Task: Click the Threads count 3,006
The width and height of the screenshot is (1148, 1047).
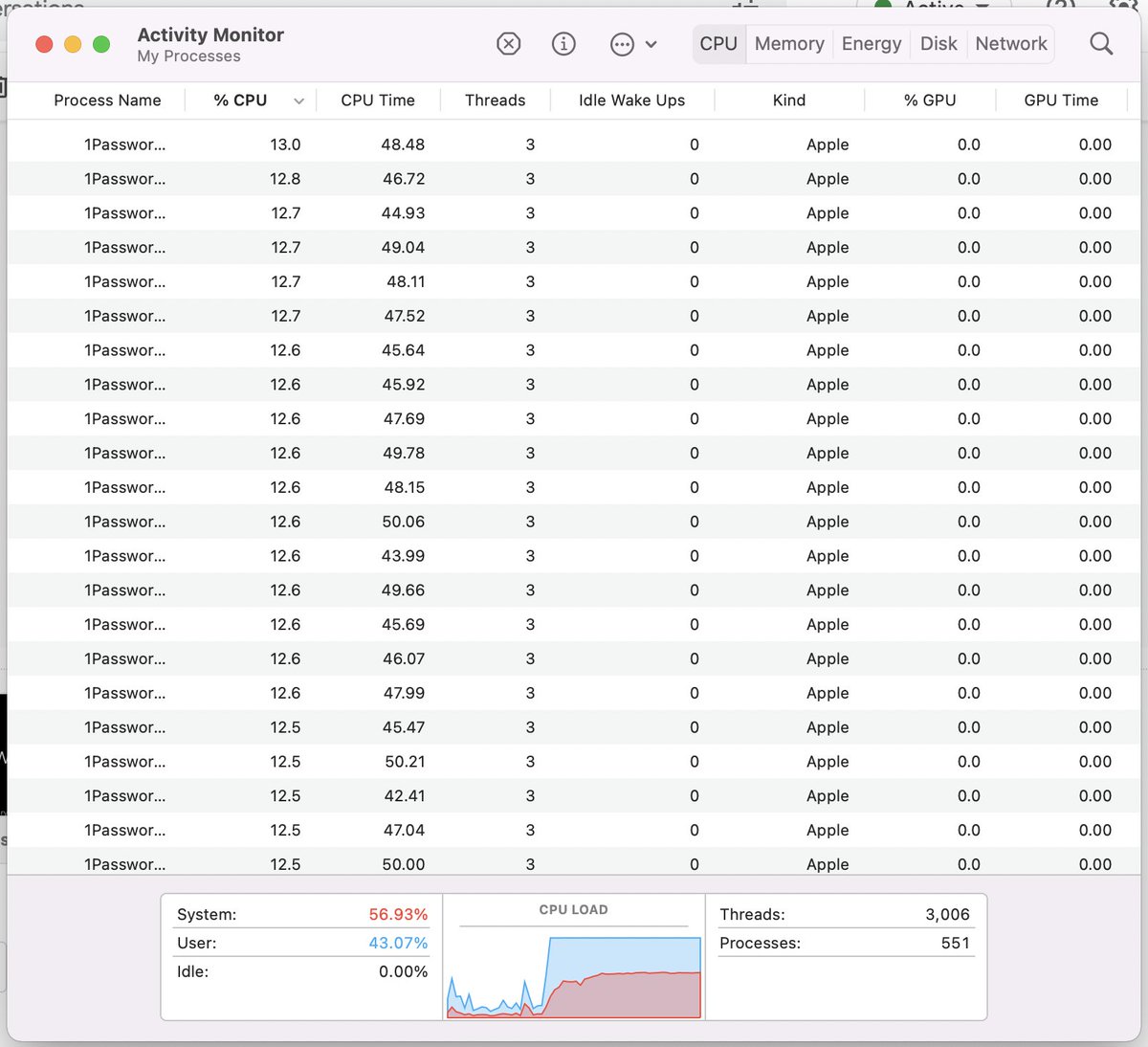Action: [947, 915]
